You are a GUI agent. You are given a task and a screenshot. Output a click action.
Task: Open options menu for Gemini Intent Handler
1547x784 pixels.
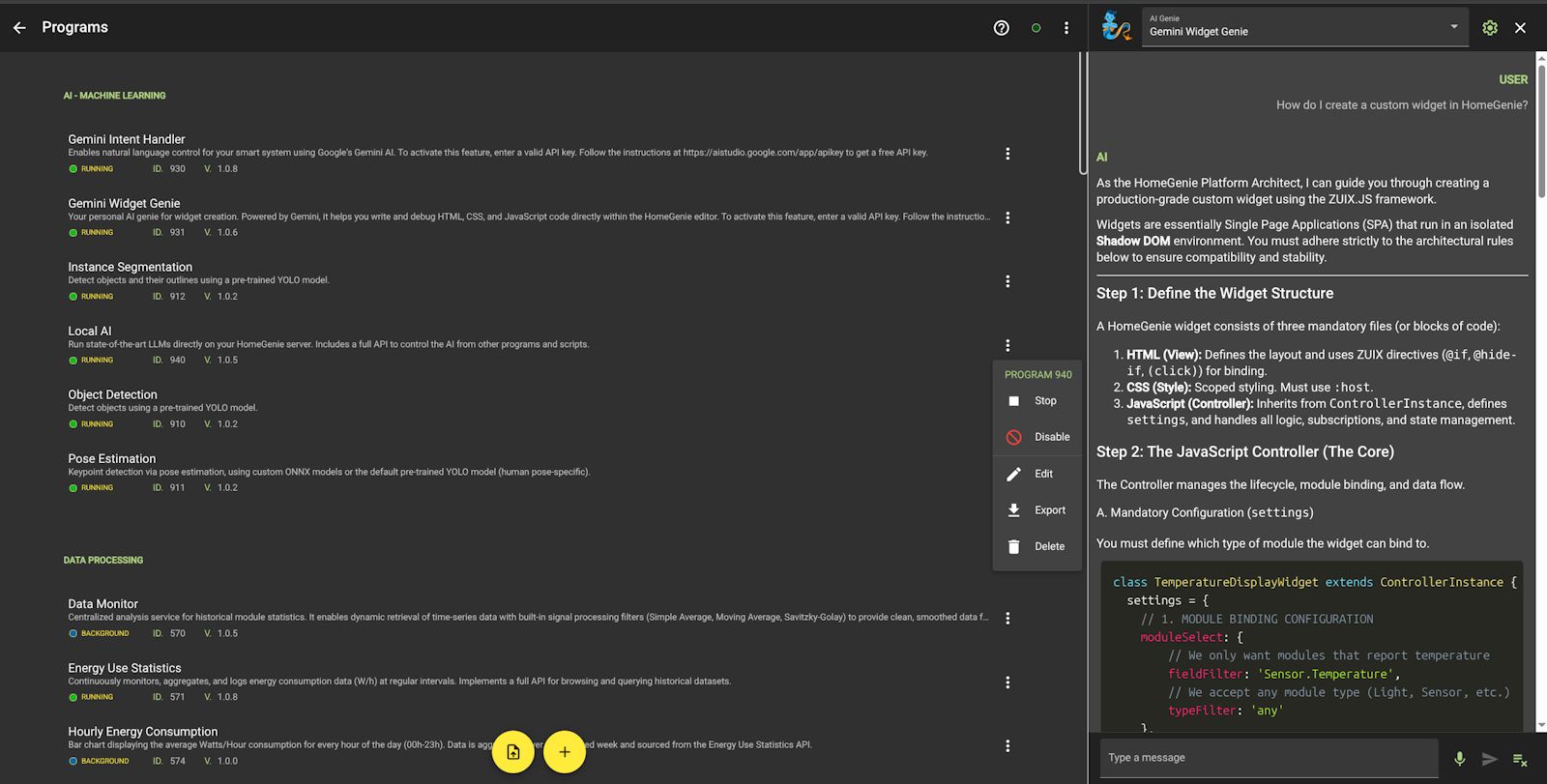[x=1007, y=154]
